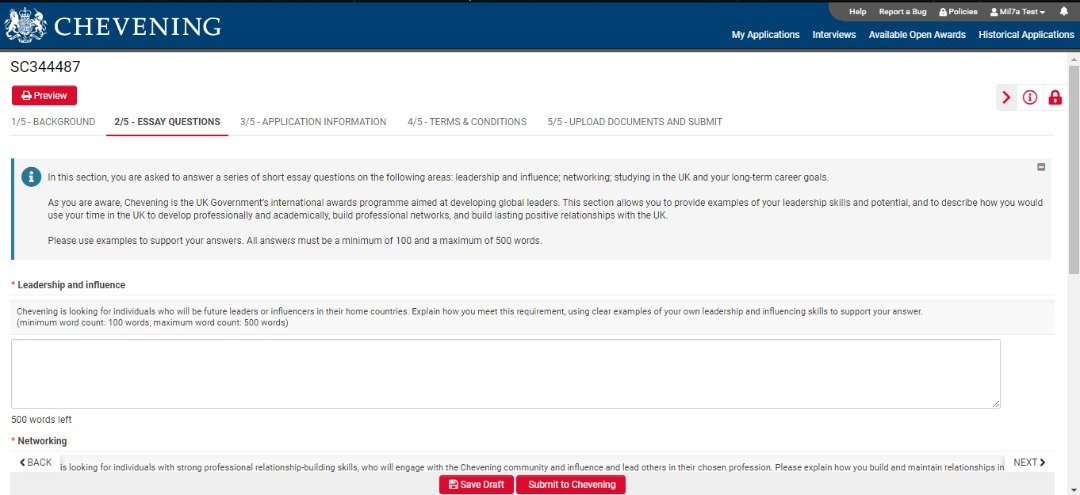The image size is (1080, 495).
Task: Click the BACK navigation button
Action: click(x=36, y=462)
